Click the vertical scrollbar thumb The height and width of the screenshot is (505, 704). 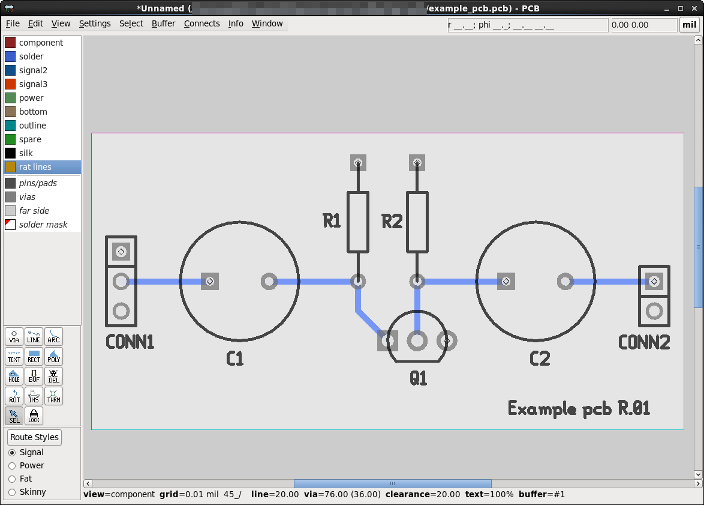[x=698, y=247]
